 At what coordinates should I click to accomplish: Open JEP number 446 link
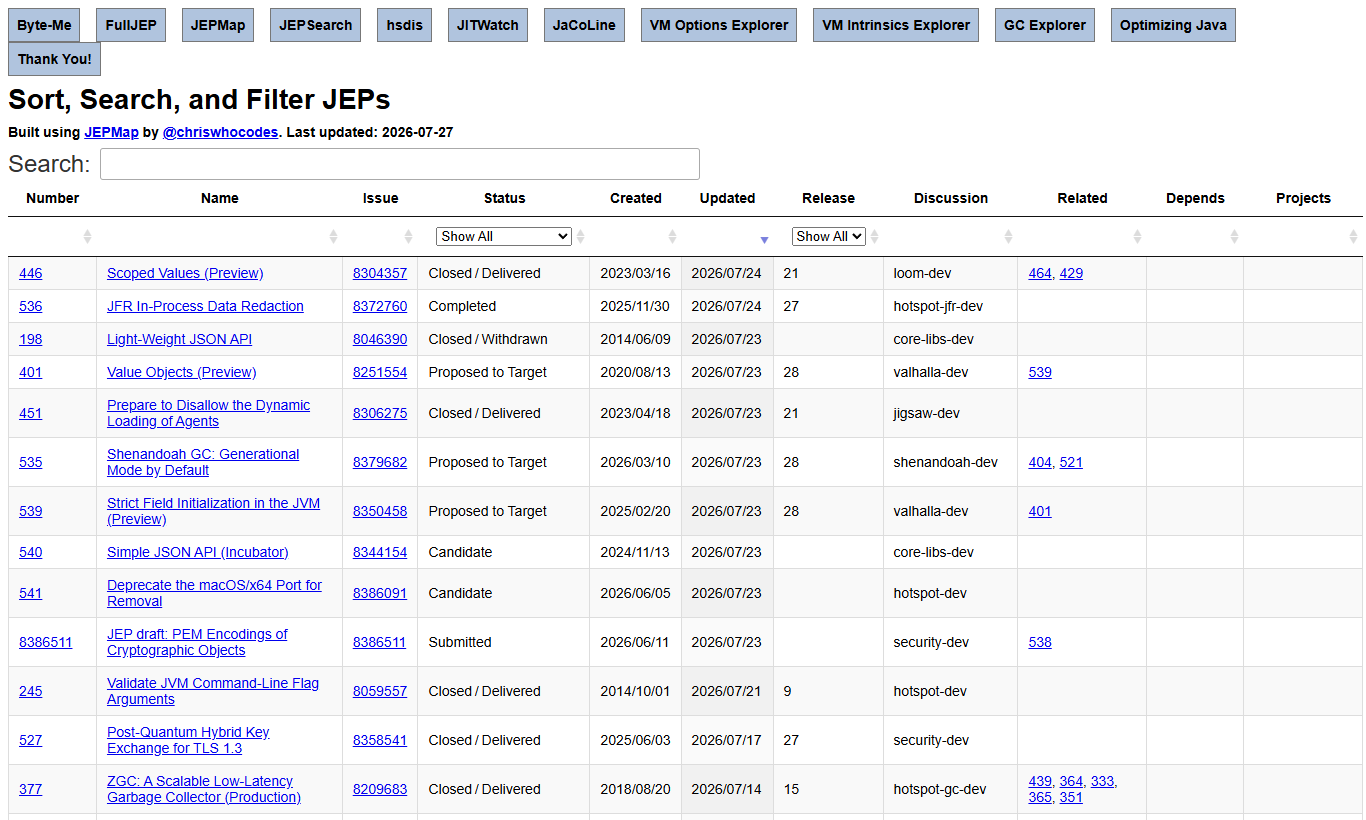(31, 273)
